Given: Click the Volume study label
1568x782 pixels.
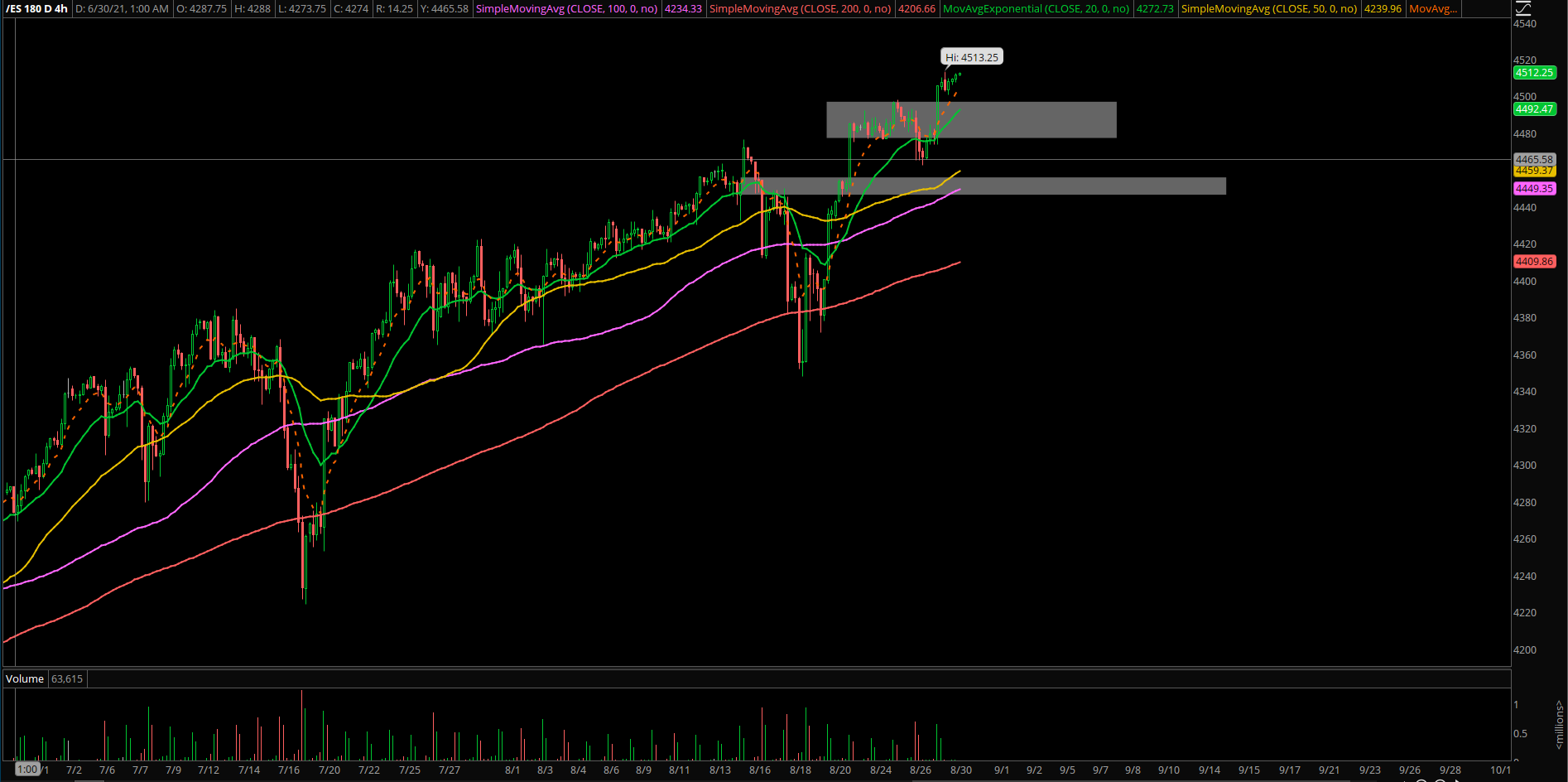Looking at the screenshot, I should (25, 678).
